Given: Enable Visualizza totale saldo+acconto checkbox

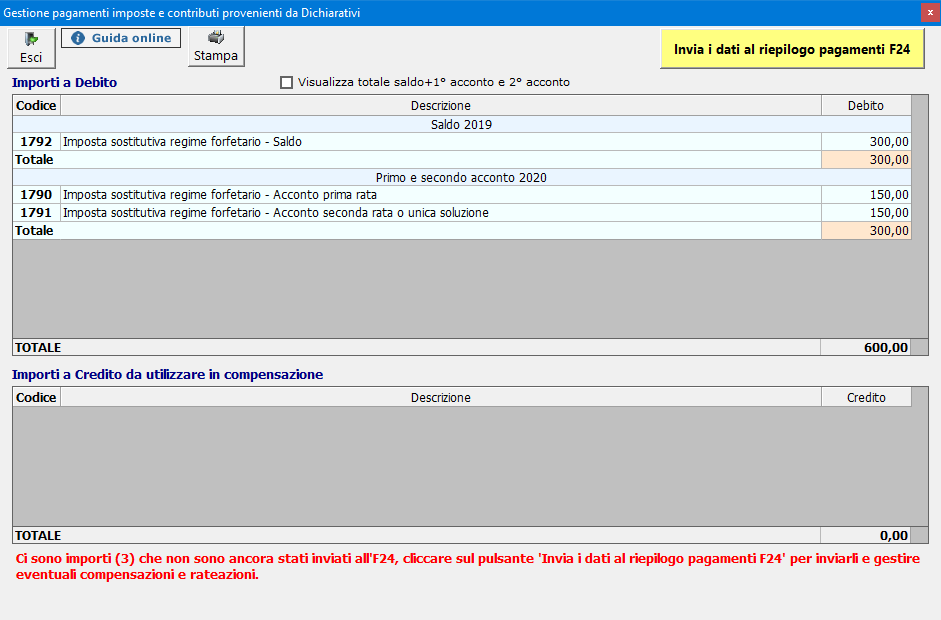Looking at the screenshot, I should tap(287, 82).
